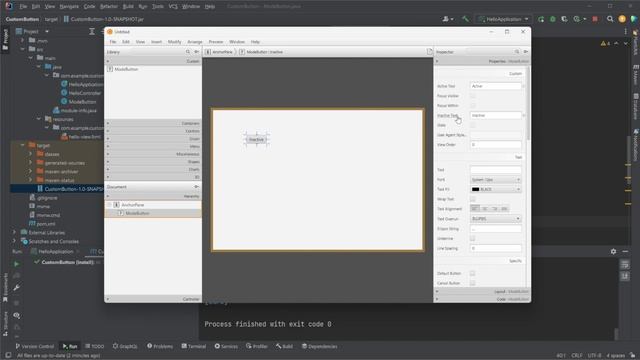Click the green rerun icon in IntelliJ toolbar

pos(541,19)
